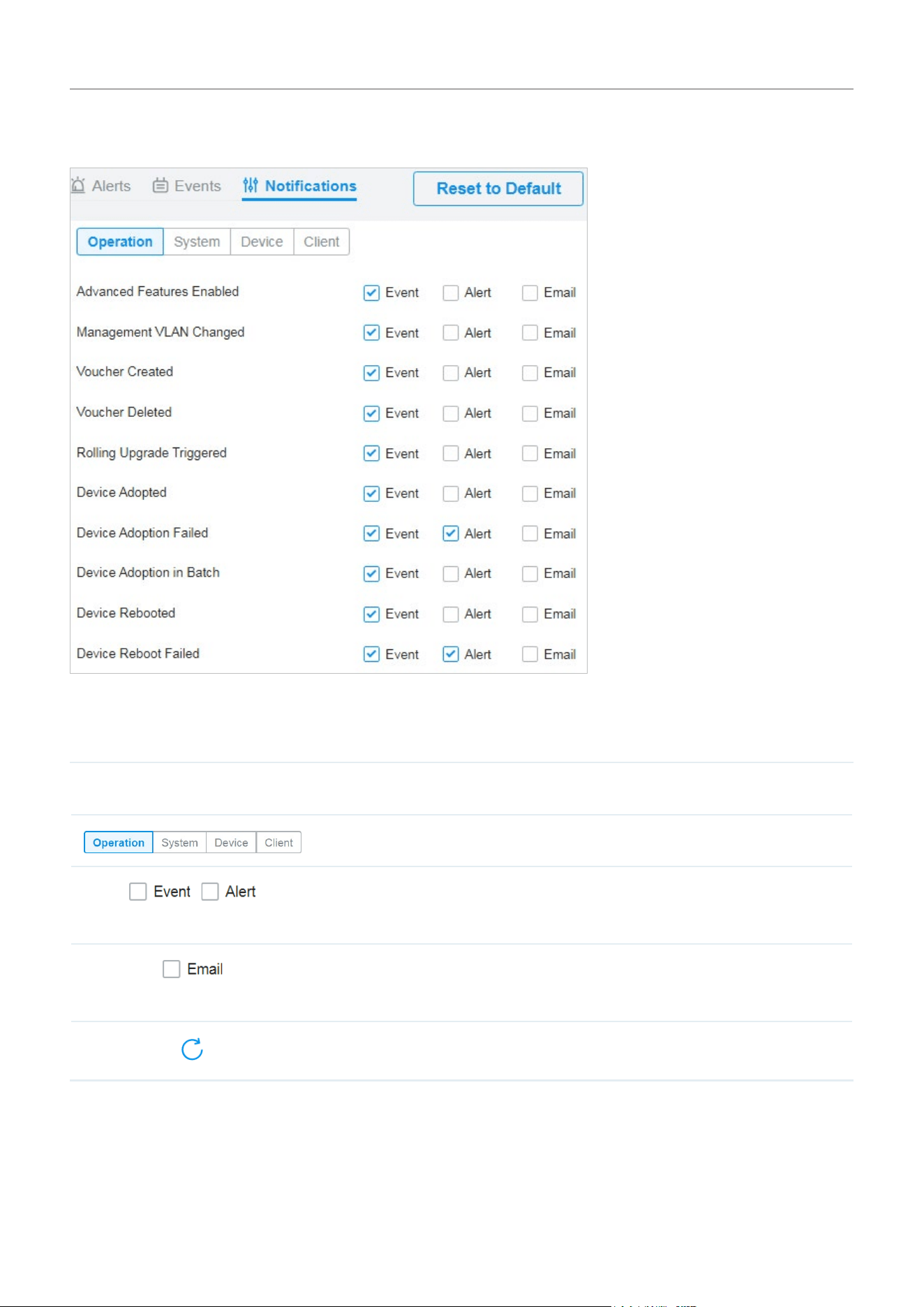Switch to Client tab in upper panel
Viewport: 924px width, 1307px height.
click(x=321, y=242)
